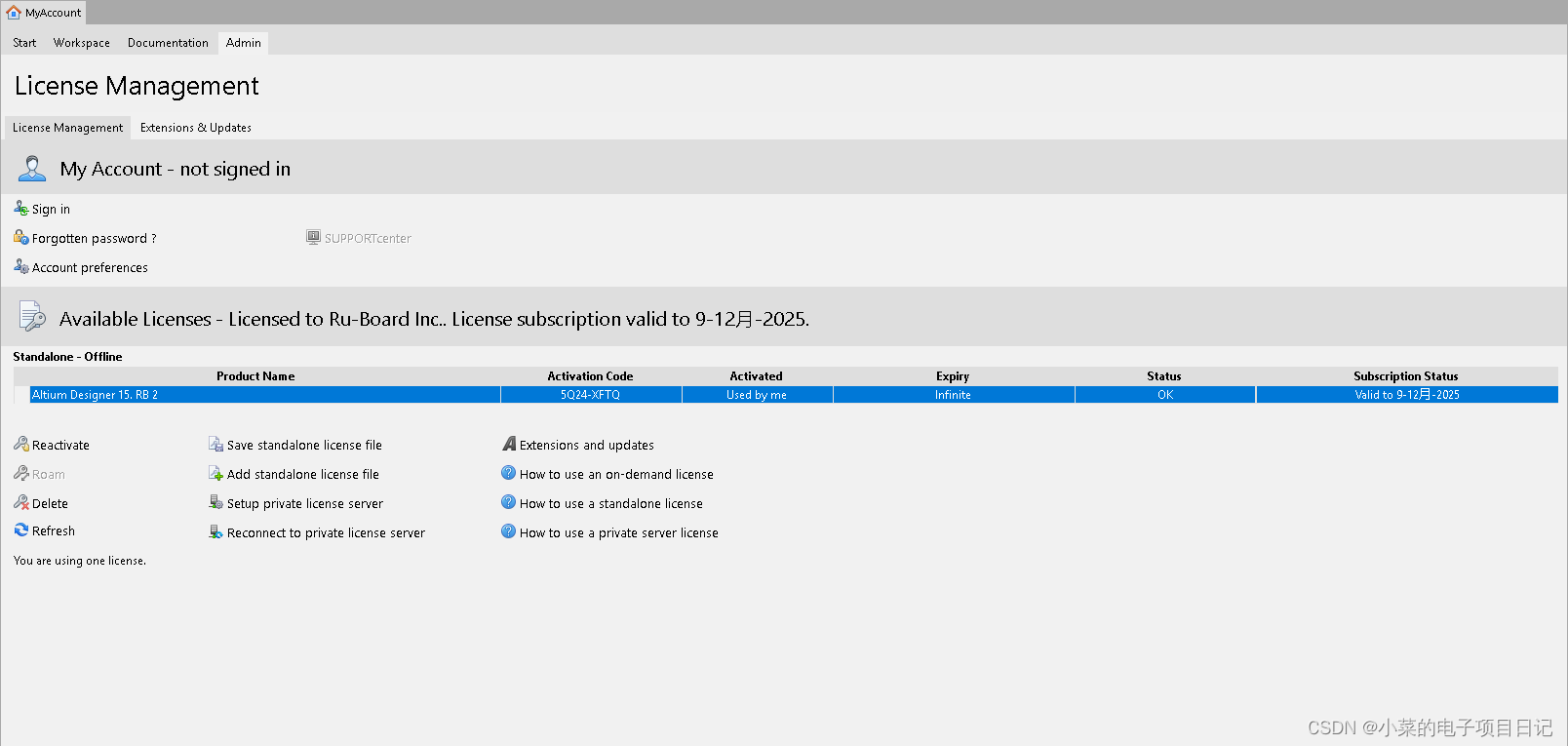The width and height of the screenshot is (1568, 746).
Task: Click the Refresh arrows icon
Action: (x=20, y=530)
